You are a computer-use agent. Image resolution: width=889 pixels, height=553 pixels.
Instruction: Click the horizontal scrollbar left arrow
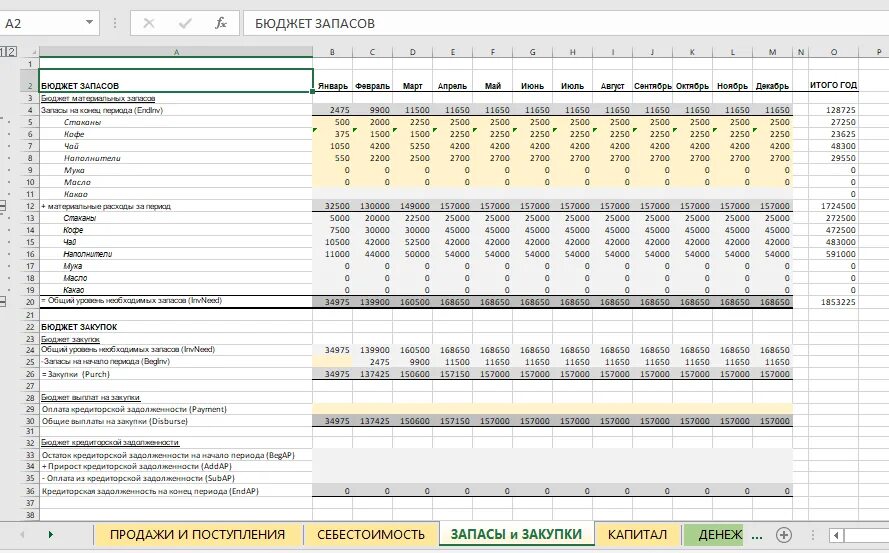click(836, 535)
